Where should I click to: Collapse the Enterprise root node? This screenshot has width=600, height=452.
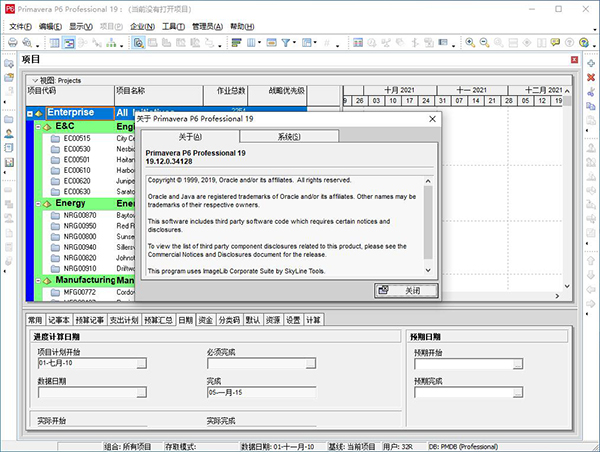pyautogui.click(x=31, y=113)
